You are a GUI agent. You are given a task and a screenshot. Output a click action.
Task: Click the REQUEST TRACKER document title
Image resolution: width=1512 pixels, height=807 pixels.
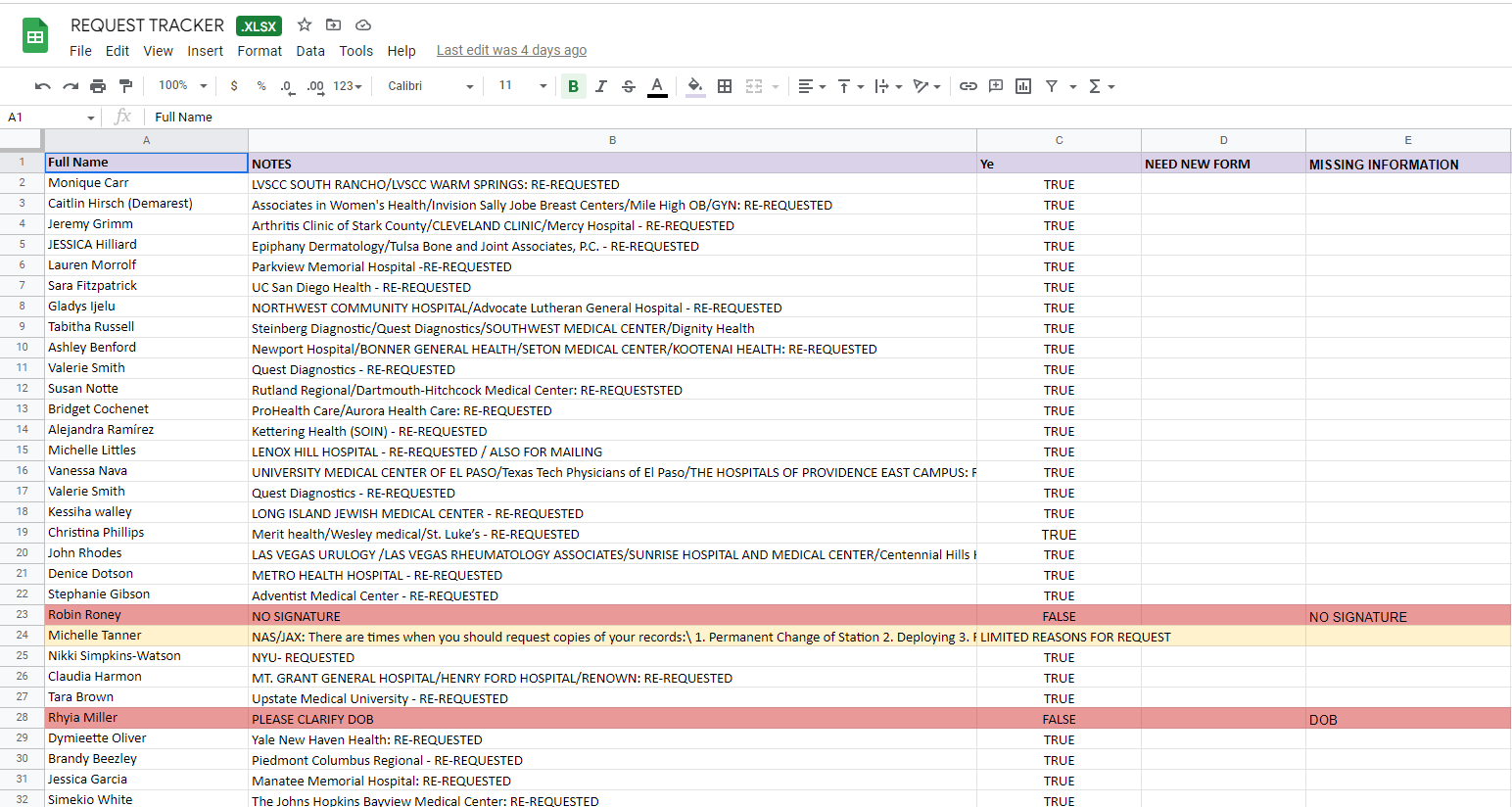(147, 25)
